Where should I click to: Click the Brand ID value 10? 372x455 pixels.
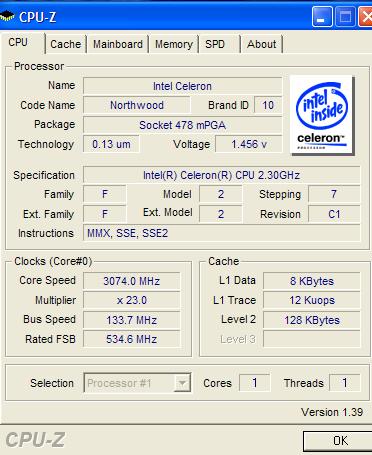(268, 105)
